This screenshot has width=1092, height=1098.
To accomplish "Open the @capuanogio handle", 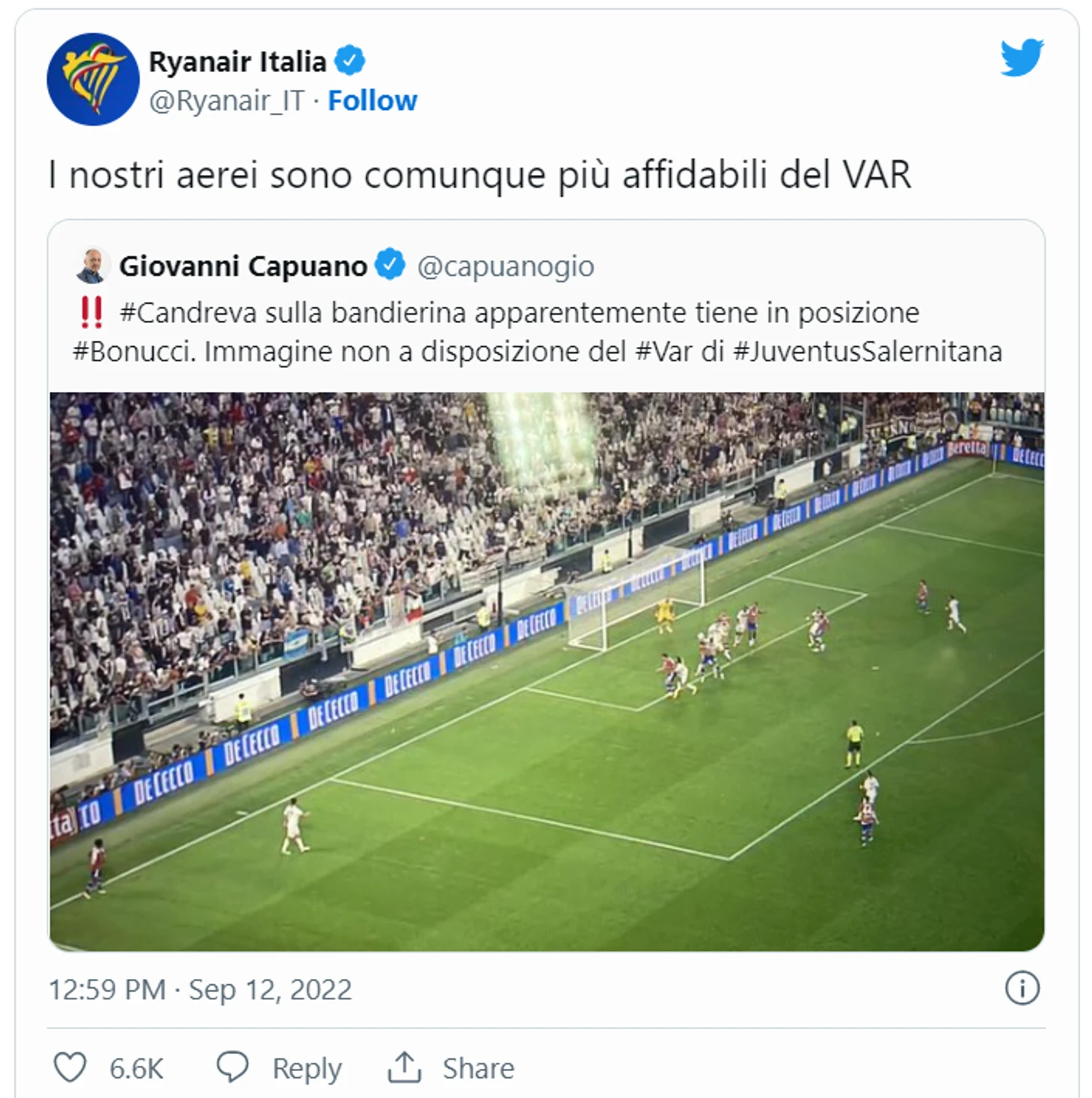I will coord(506,266).
